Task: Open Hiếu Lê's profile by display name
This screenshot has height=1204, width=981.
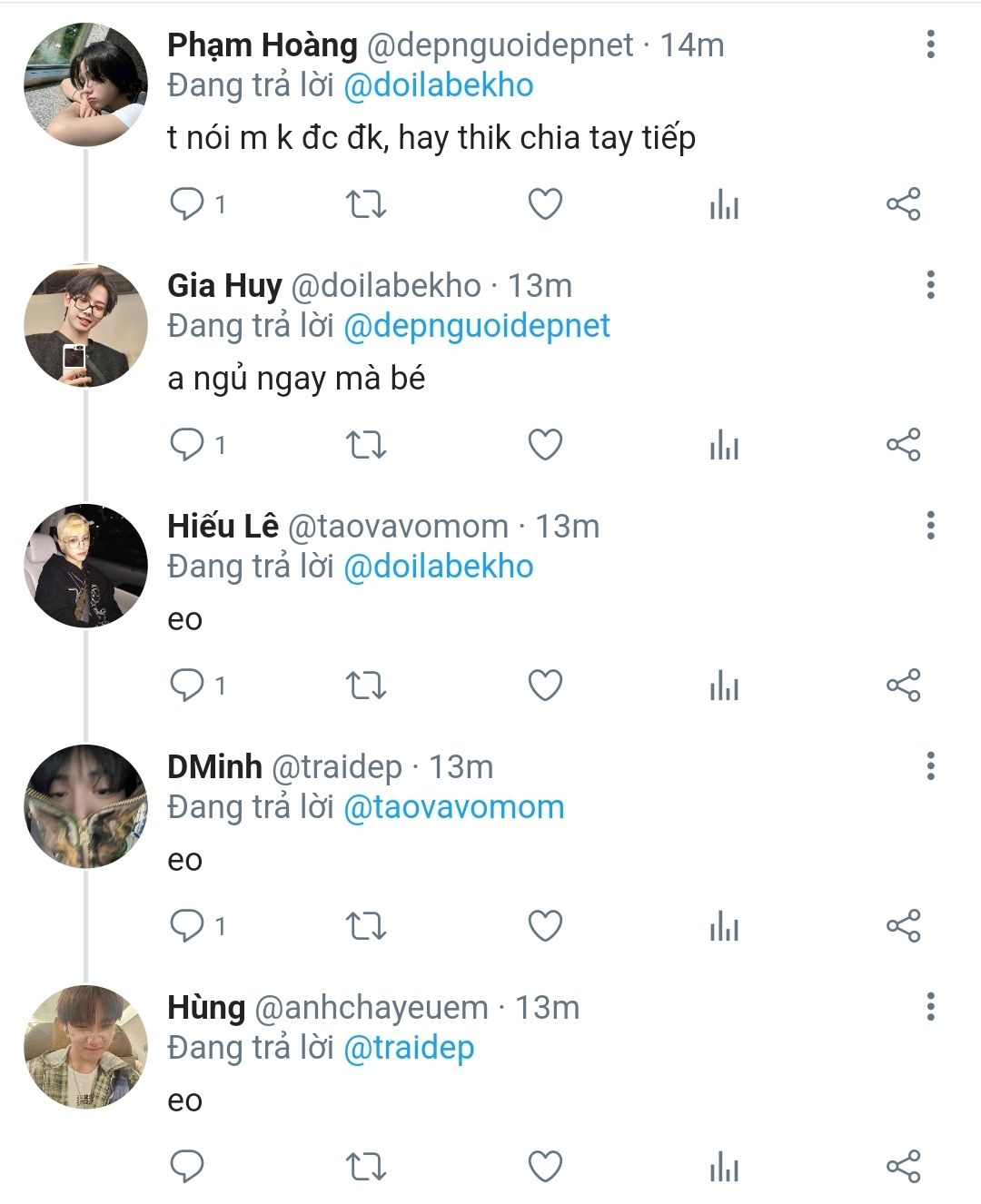Action: pyautogui.click(x=223, y=526)
